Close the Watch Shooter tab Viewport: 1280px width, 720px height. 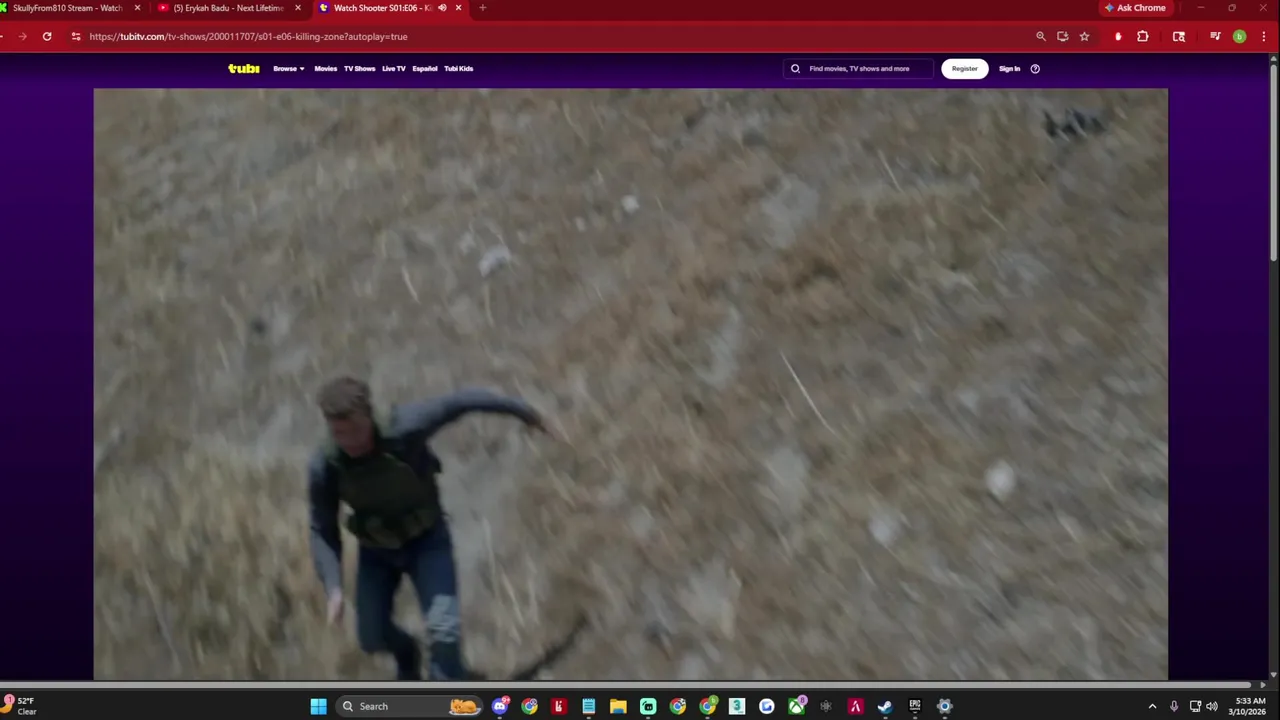pos(458,8)
